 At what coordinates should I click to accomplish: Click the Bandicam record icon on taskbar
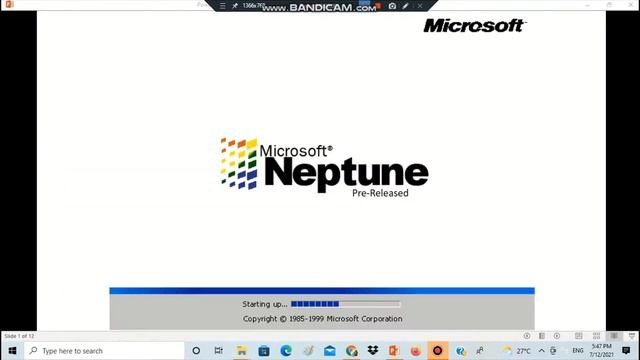(x=438, y=351)
